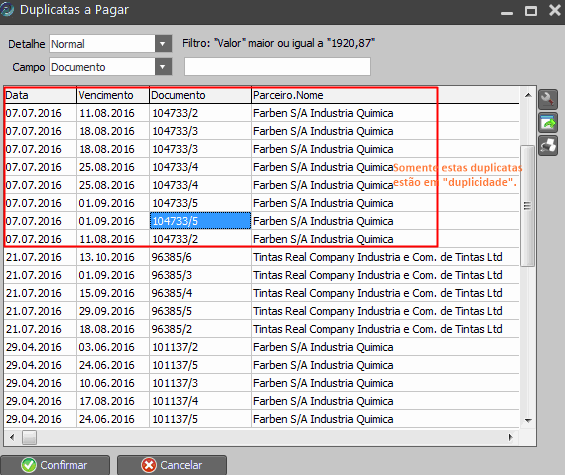This screenshot has height=475, width=565.
Task: Click the export window icon with green arrow
Action: 548,123
